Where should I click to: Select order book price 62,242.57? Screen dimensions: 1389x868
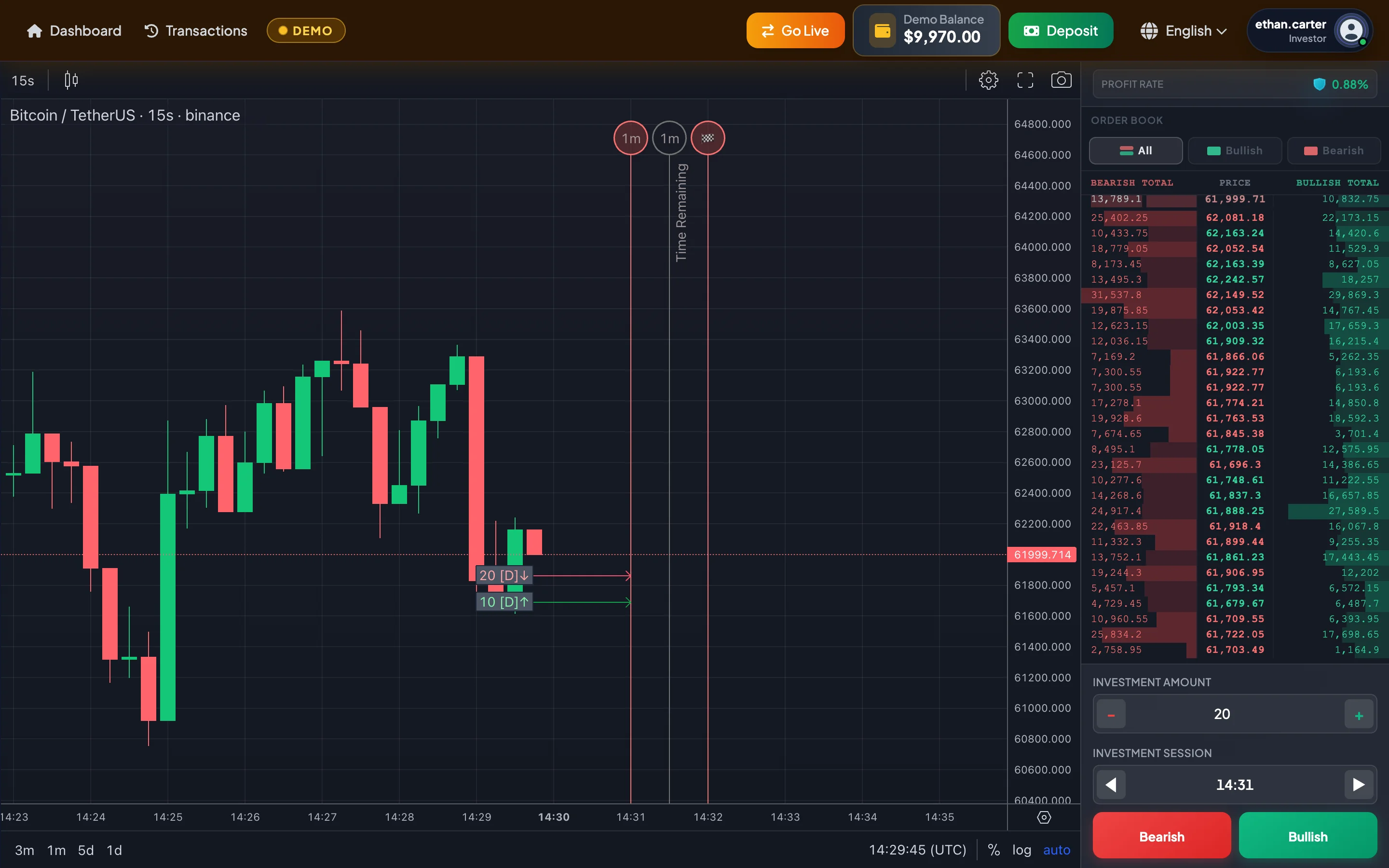click(x=1235, y=280)
